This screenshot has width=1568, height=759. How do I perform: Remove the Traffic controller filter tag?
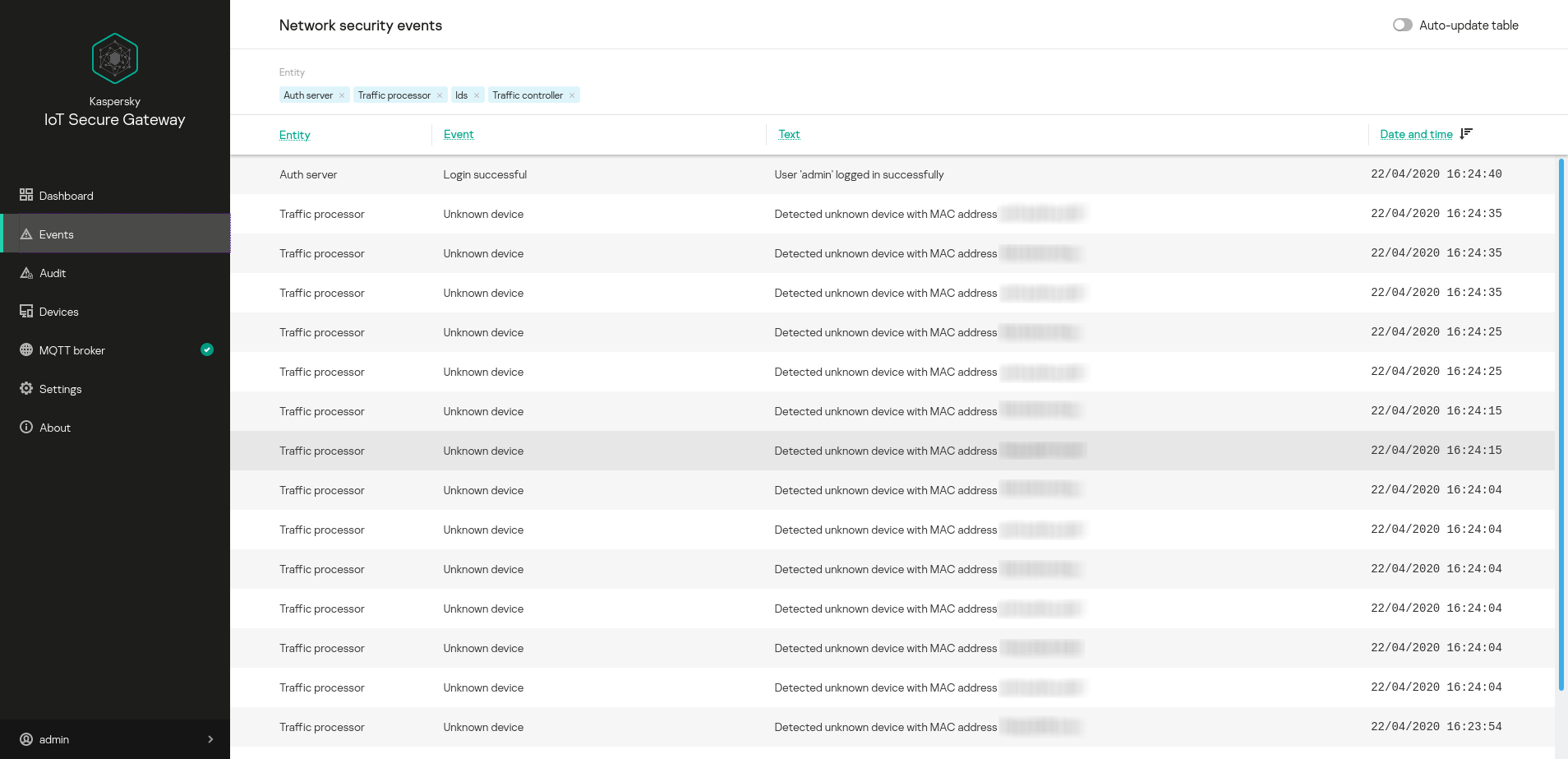572,95
